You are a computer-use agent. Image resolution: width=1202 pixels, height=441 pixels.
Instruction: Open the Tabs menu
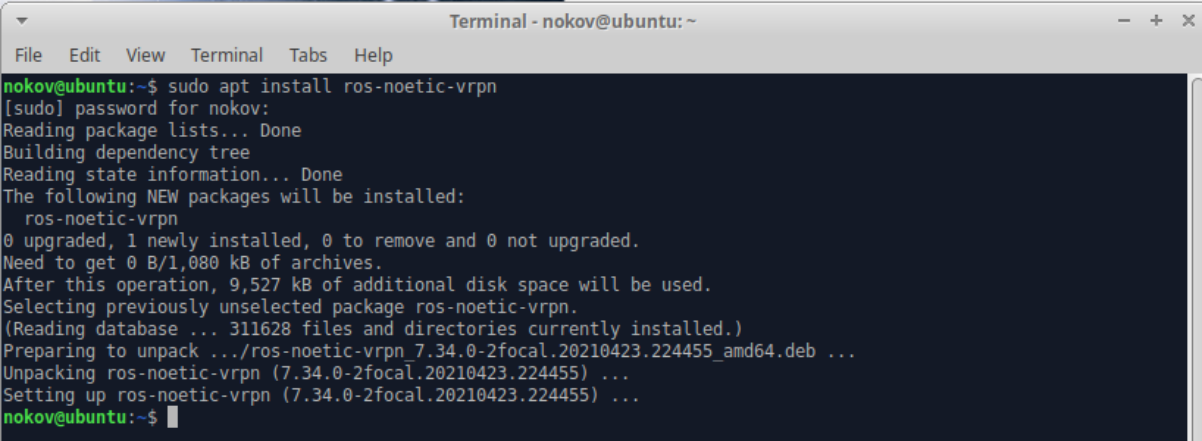click(308, 55)
